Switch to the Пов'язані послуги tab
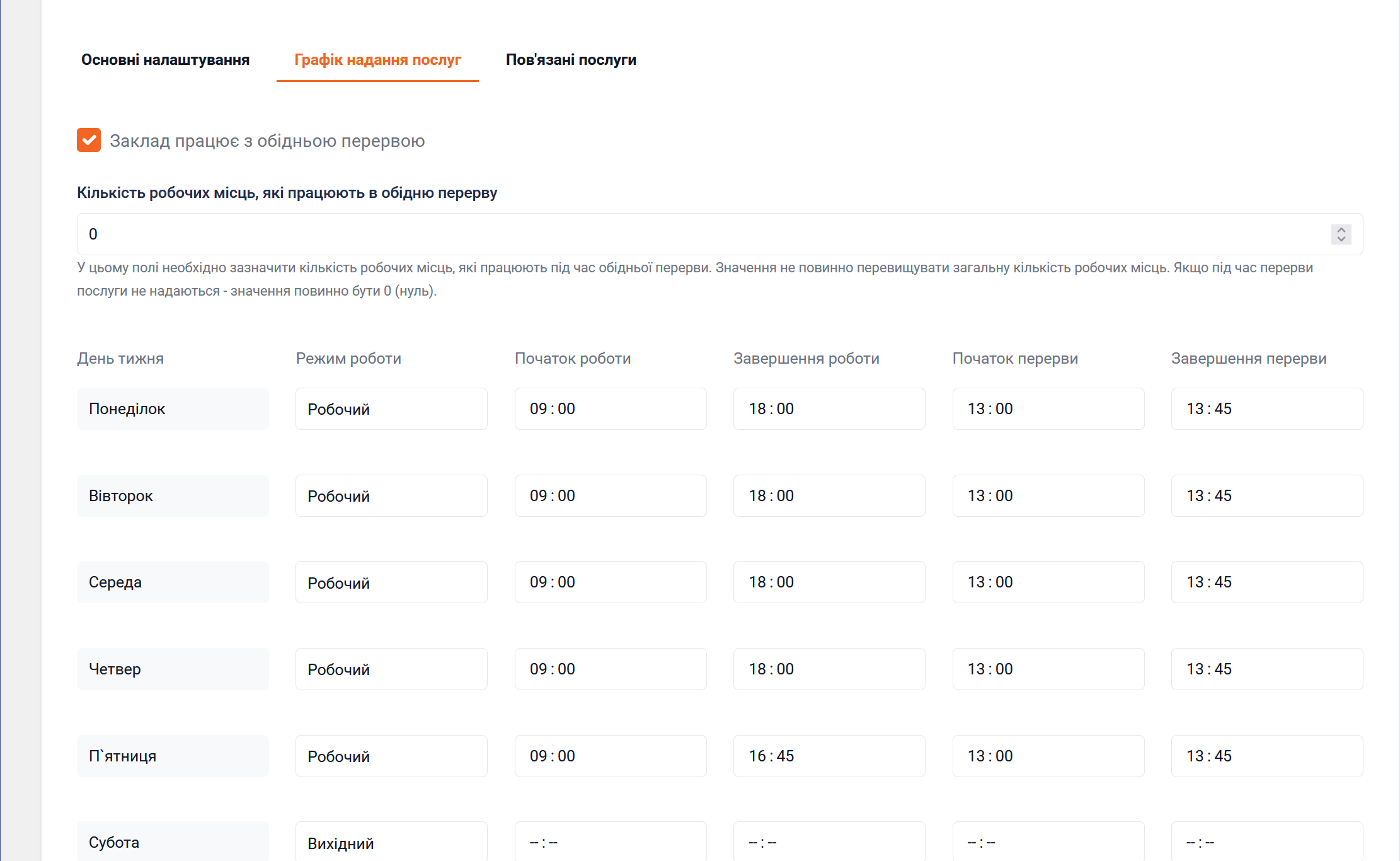Image resolution: width=1400 pixels, height=861 pixels. point(571,60)
